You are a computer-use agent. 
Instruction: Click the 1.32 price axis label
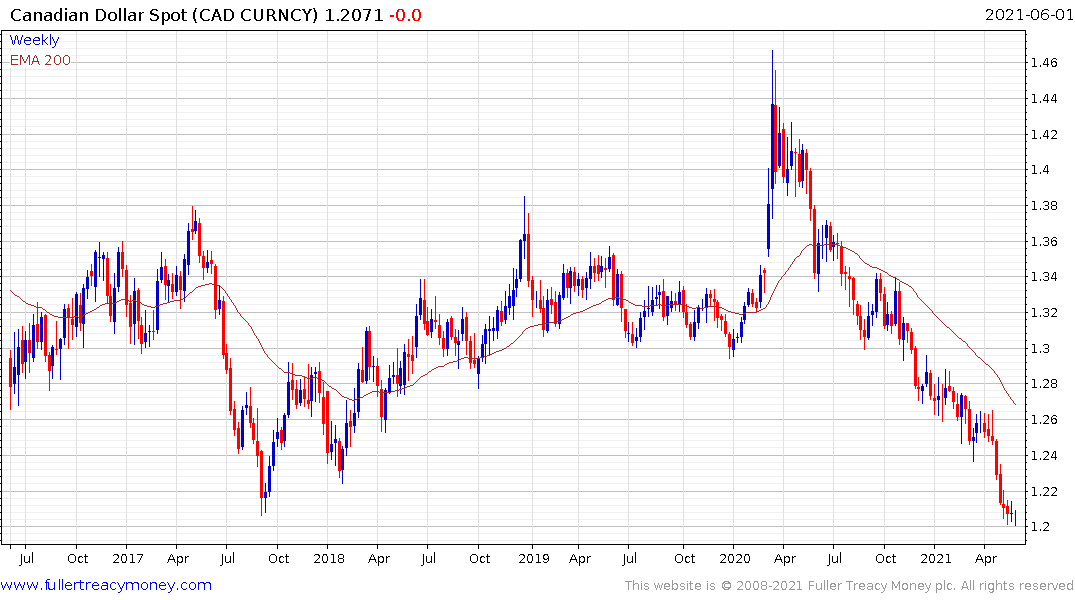coord(1044,313)
